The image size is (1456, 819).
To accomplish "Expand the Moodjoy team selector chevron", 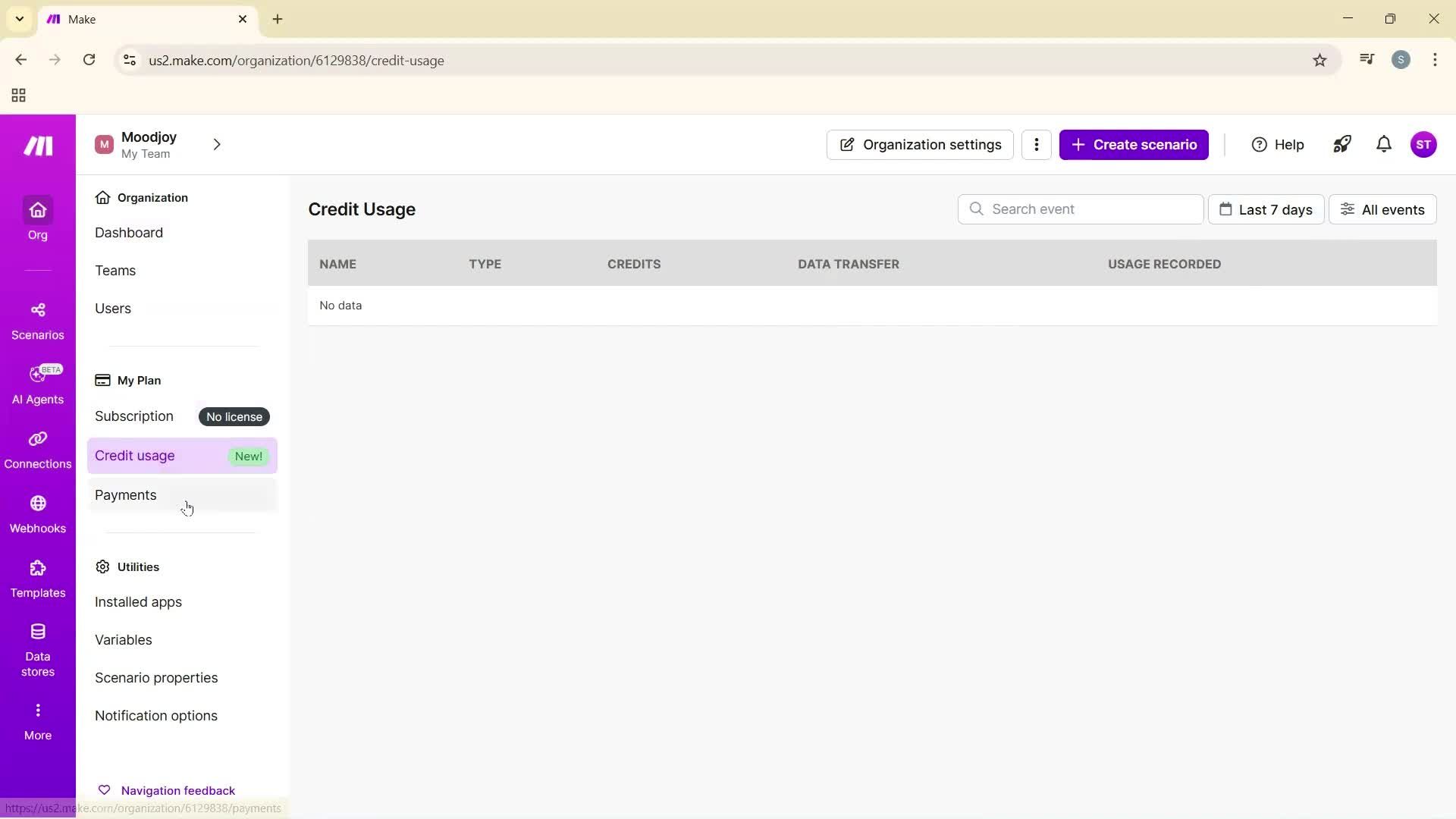I will pyautogui.click(x=217, y=144).
